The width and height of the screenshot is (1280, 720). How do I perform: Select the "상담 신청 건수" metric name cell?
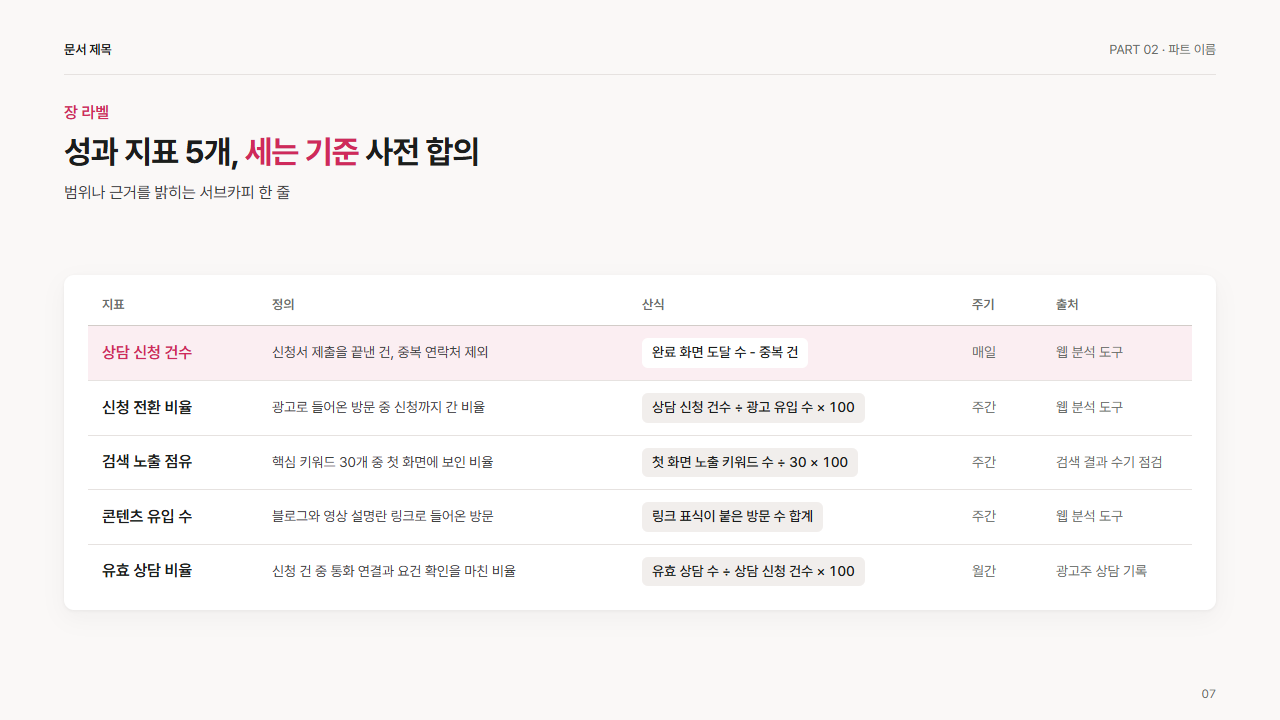[x=147, y=352]
